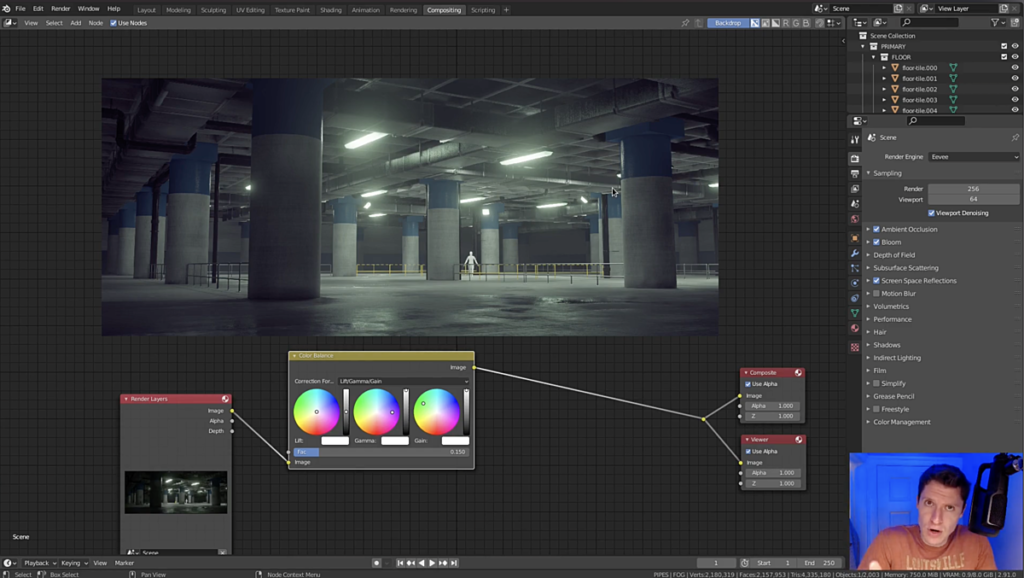Expand the Color Management panel

(901, 422)
